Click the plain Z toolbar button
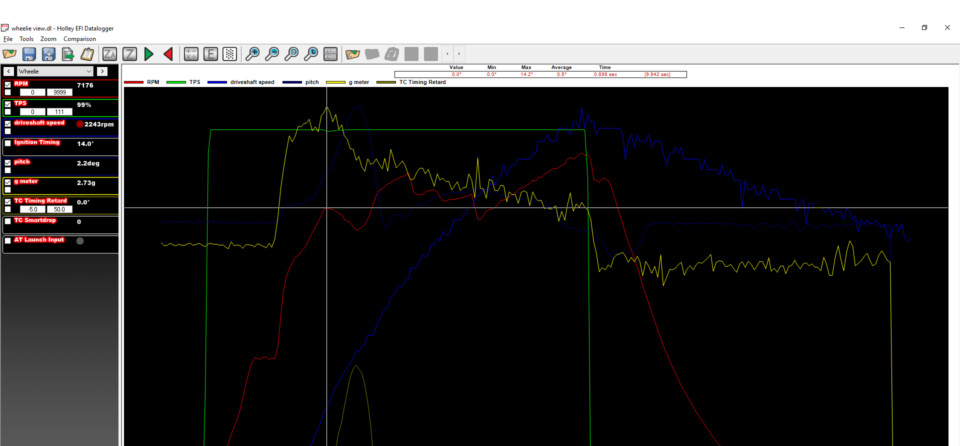 click(x=129, y=54)
